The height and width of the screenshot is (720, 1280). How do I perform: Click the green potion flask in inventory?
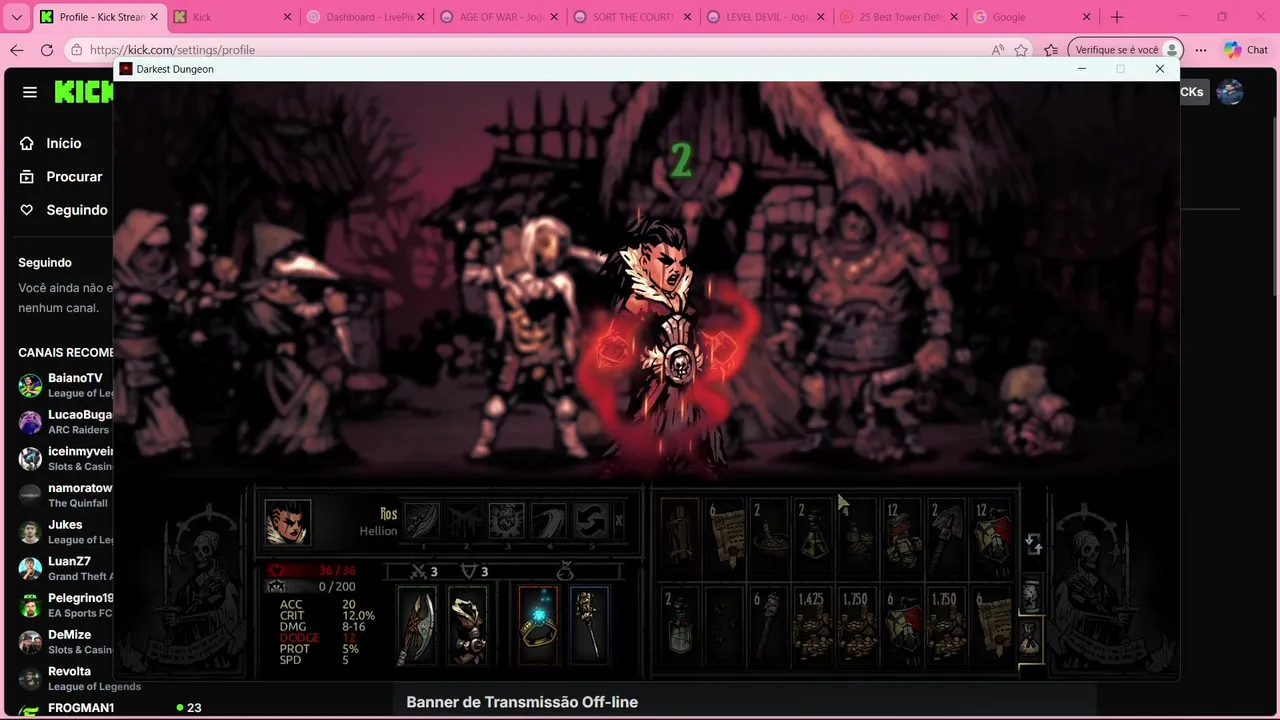[813, 538]
